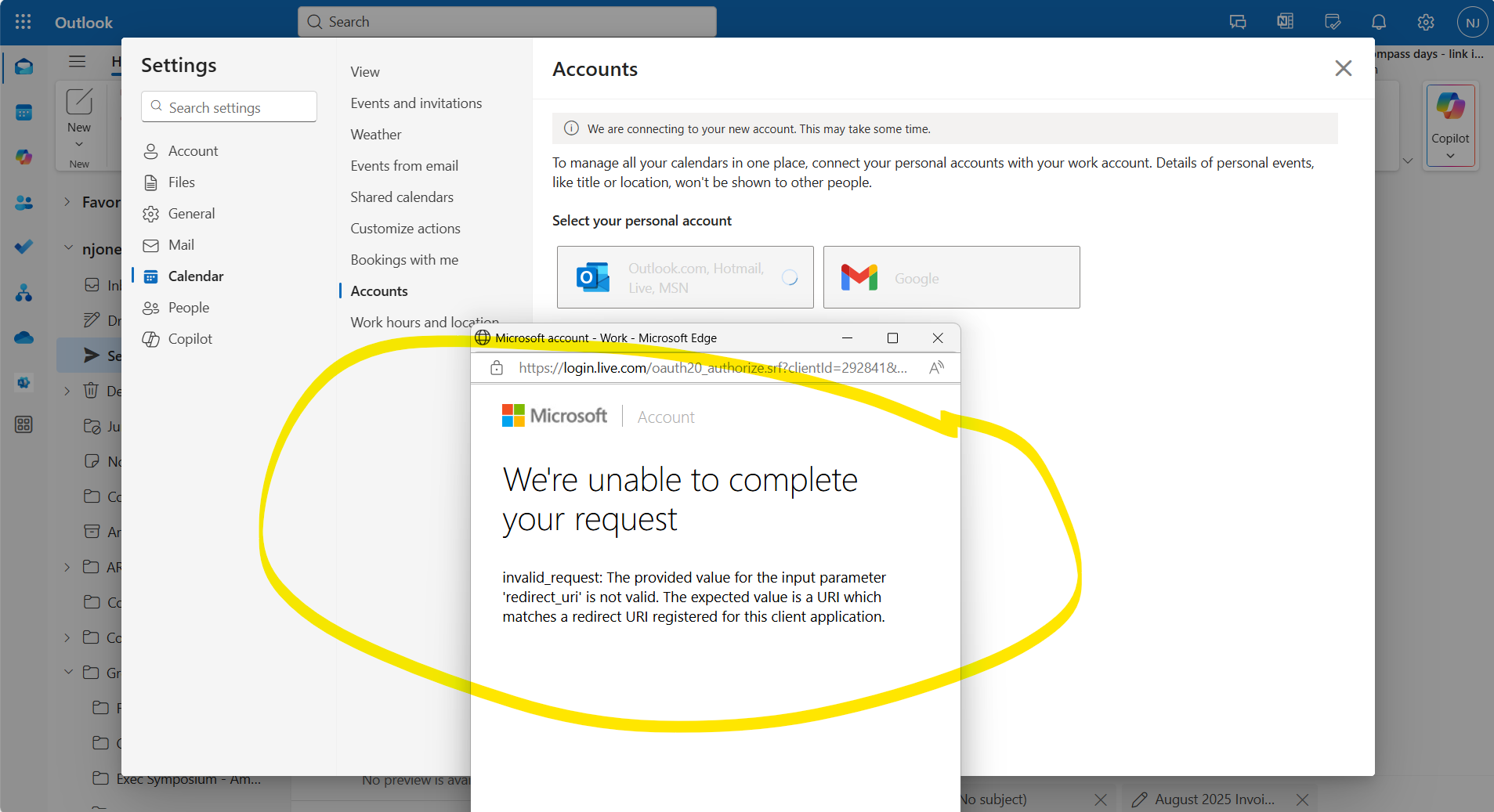Open Customize actions settings
The height and width of the screenshot is (812, 1494).
click(405, 229)
